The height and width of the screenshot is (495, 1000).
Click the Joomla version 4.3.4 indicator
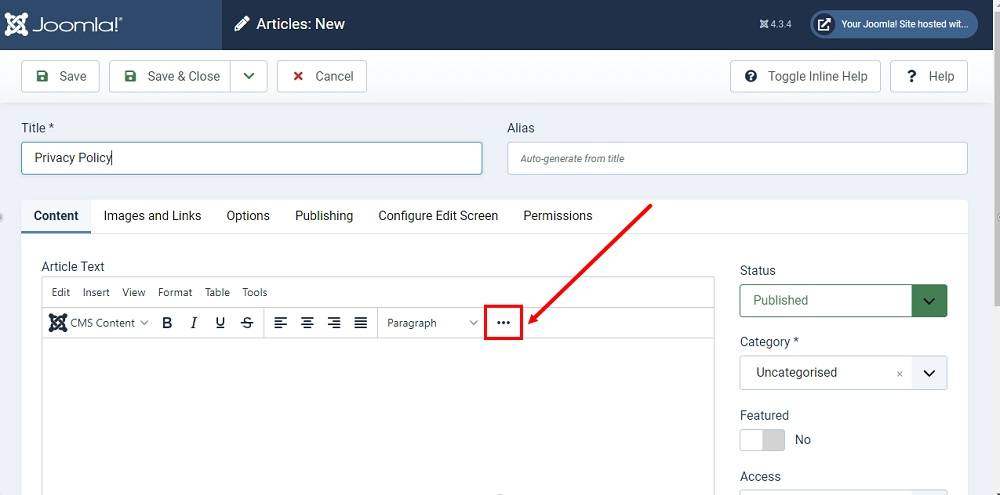coord(776,24)
